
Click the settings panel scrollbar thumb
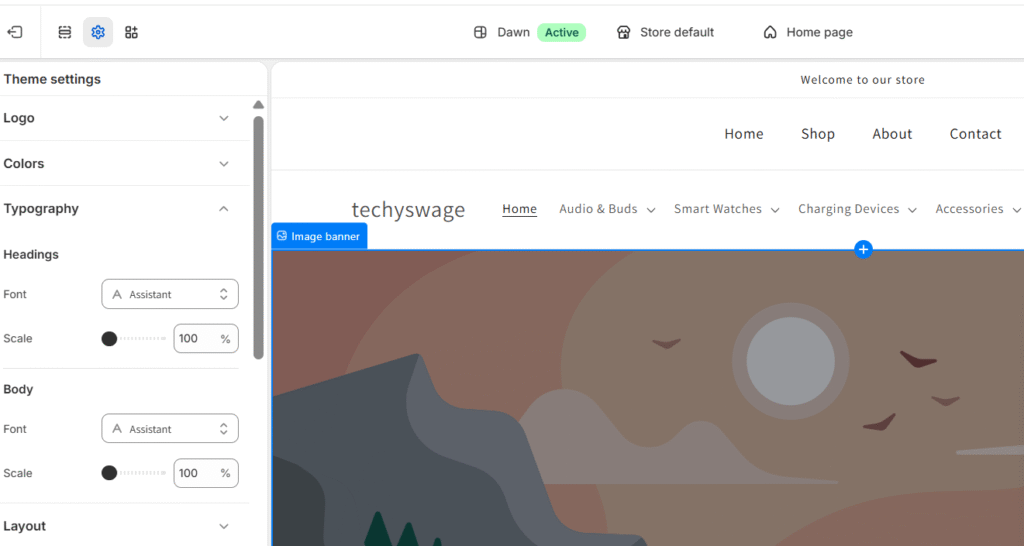pos(259,237)
